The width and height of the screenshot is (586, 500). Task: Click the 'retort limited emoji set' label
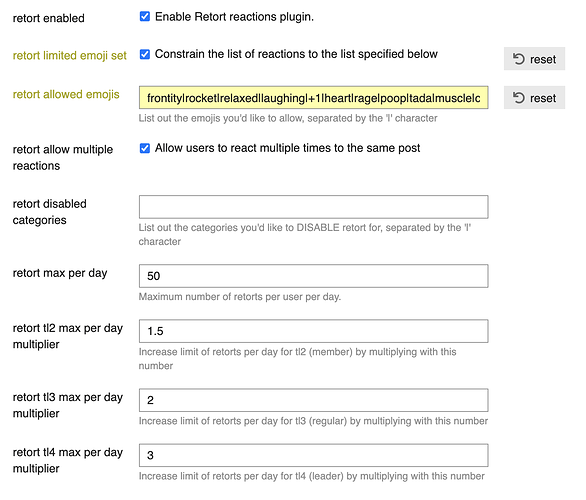(70, 56)
